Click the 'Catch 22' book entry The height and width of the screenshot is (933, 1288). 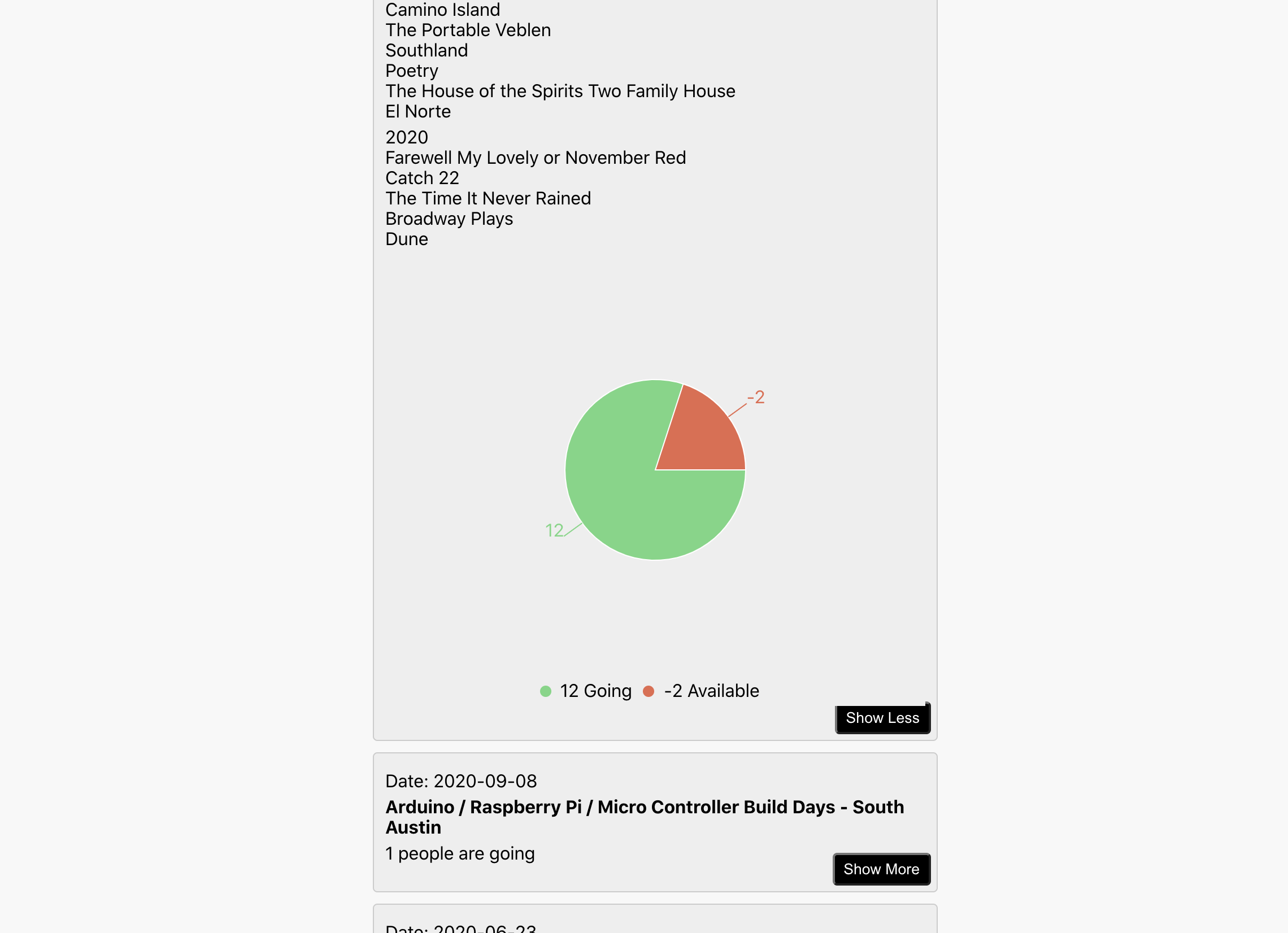[422, 178]
